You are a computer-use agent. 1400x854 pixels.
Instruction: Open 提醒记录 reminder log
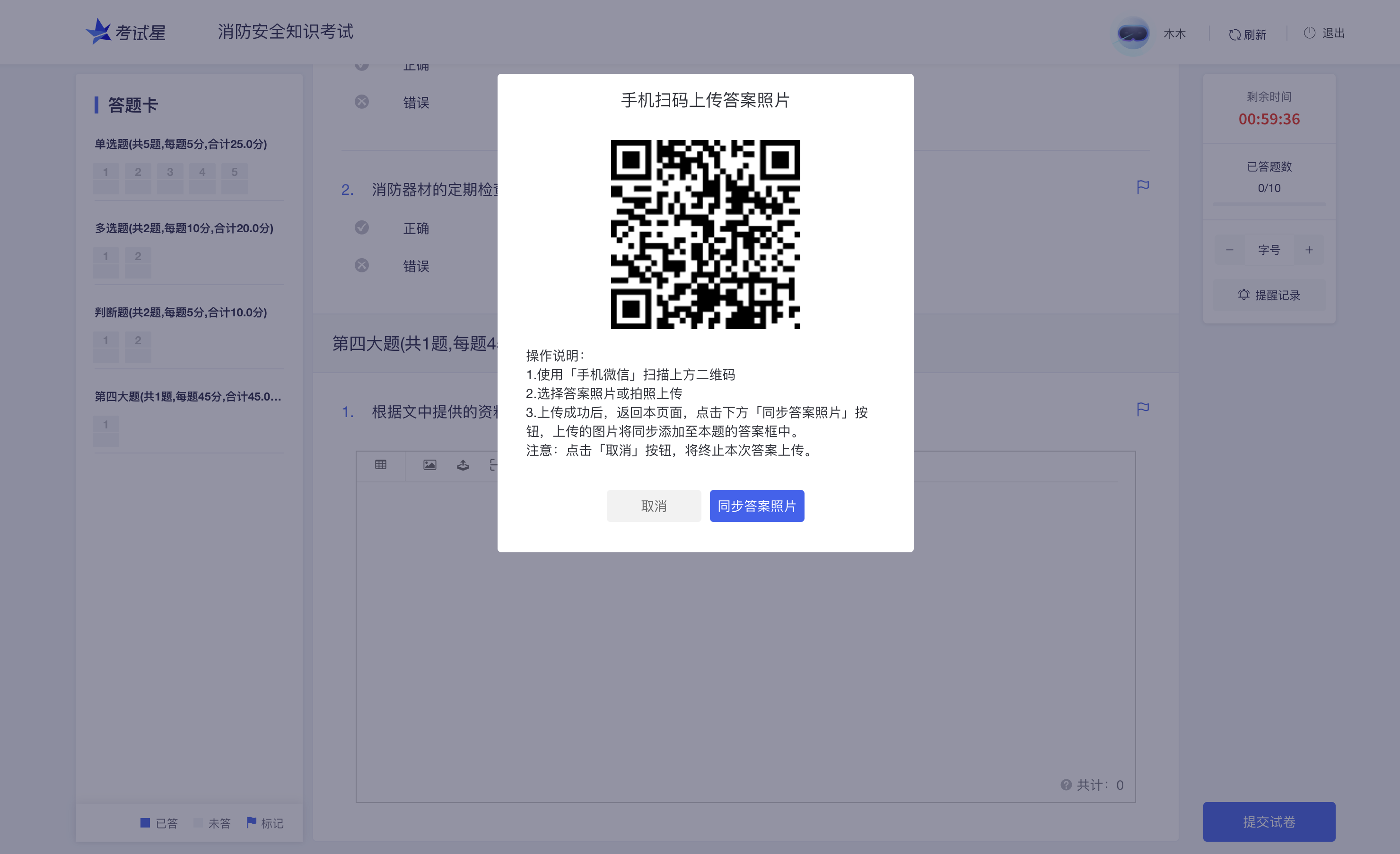(1269, 295)
